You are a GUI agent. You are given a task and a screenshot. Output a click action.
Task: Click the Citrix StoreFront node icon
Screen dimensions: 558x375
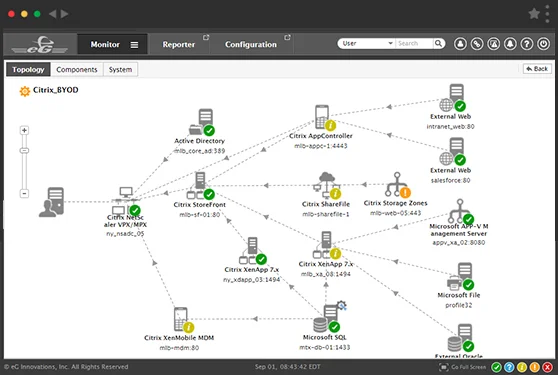(201, 186)
